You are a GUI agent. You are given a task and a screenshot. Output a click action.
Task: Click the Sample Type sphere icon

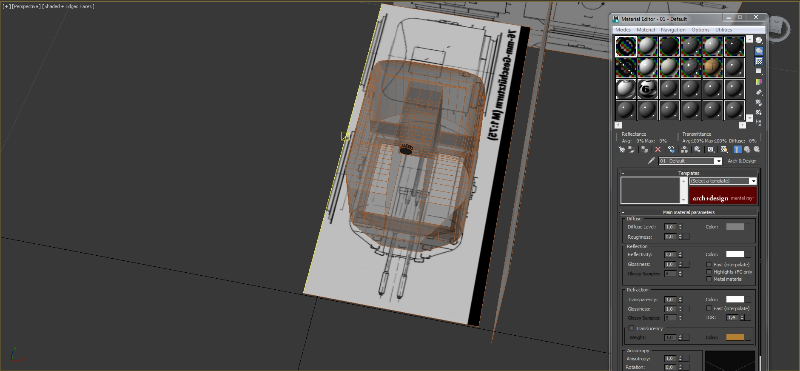[x=759, y=40]
